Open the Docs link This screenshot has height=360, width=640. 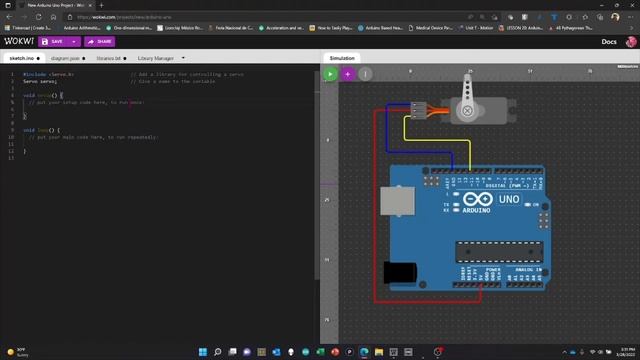pyautogui.click(x=609, y=42)
